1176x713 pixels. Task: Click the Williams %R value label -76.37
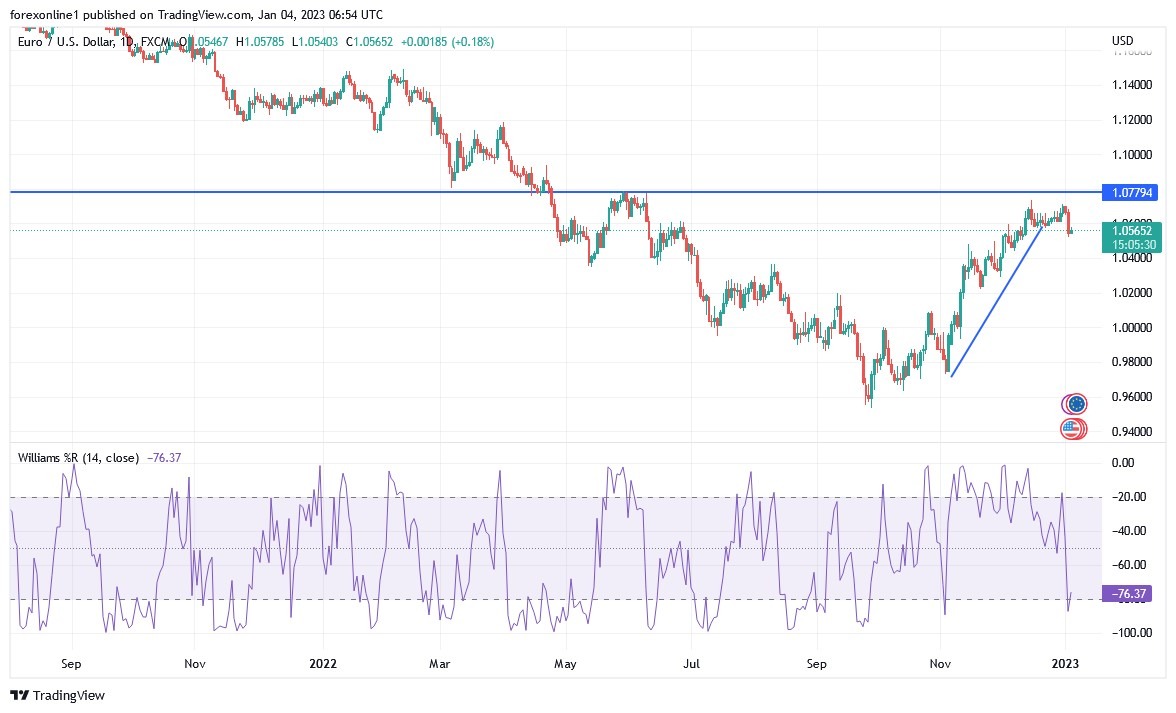(x=1127, y=594)
